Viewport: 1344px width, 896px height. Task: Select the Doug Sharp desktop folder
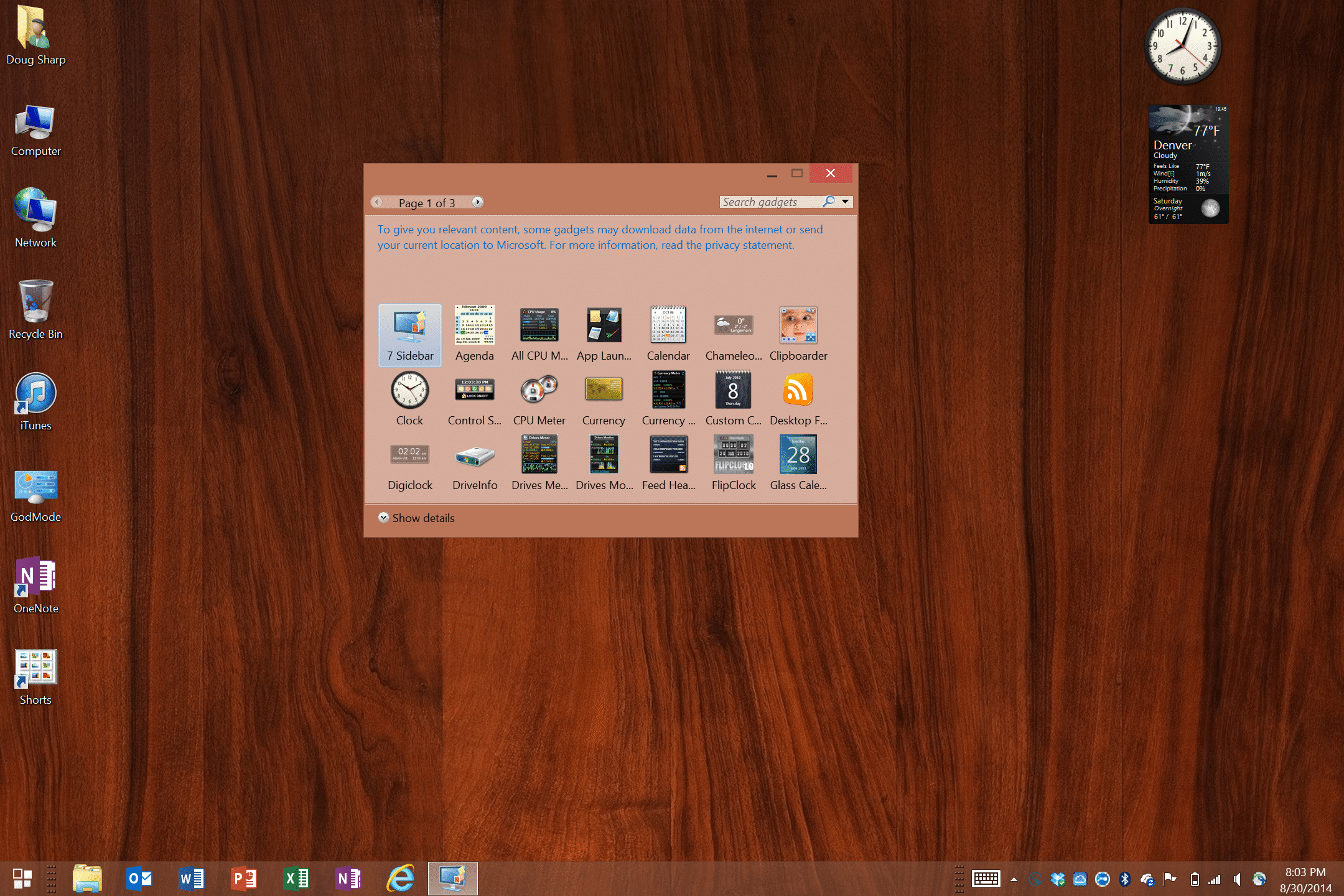tap(36, 35)
